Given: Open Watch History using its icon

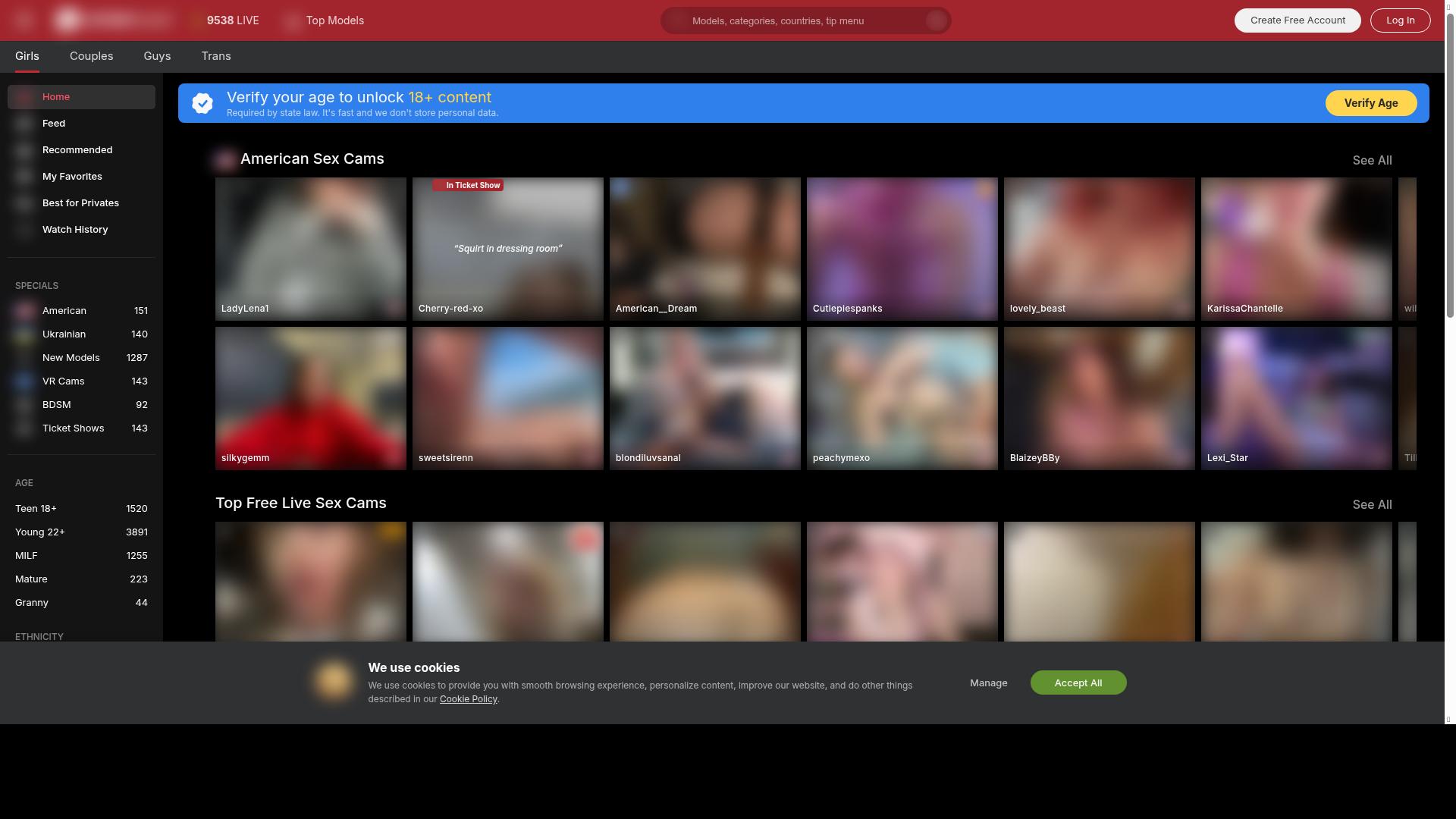Looking at the screenshot, I should tap(24, 229).
